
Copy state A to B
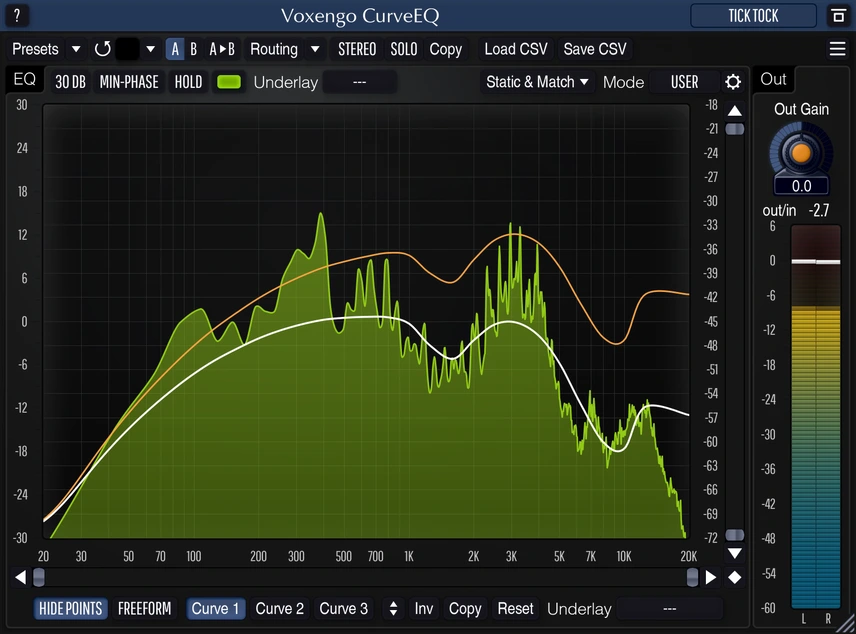coord(222,49)
